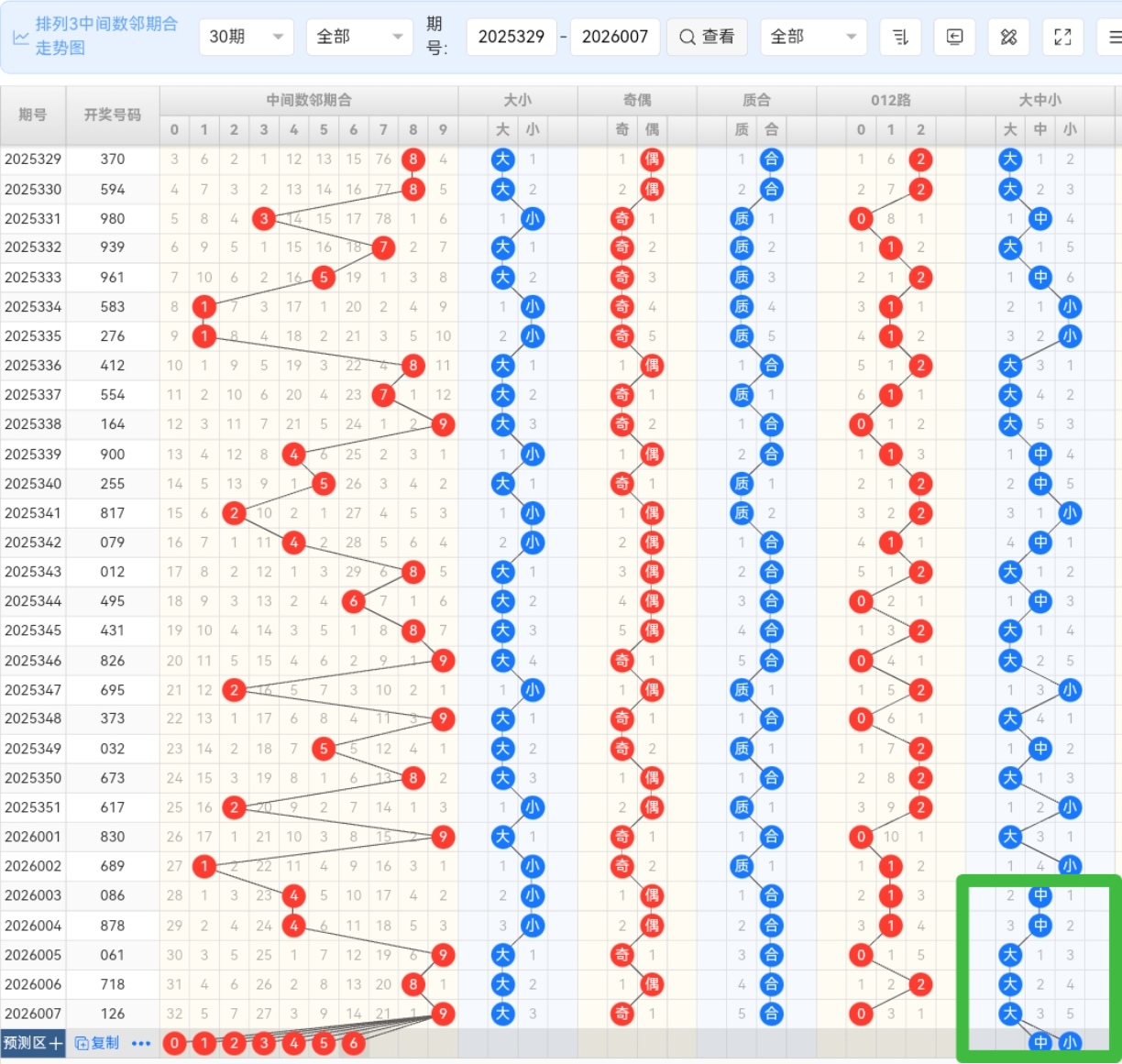Toggle prediction ball 3 in 预测区 row
Screen dimensions: 1122x1064
[264, 1043]
